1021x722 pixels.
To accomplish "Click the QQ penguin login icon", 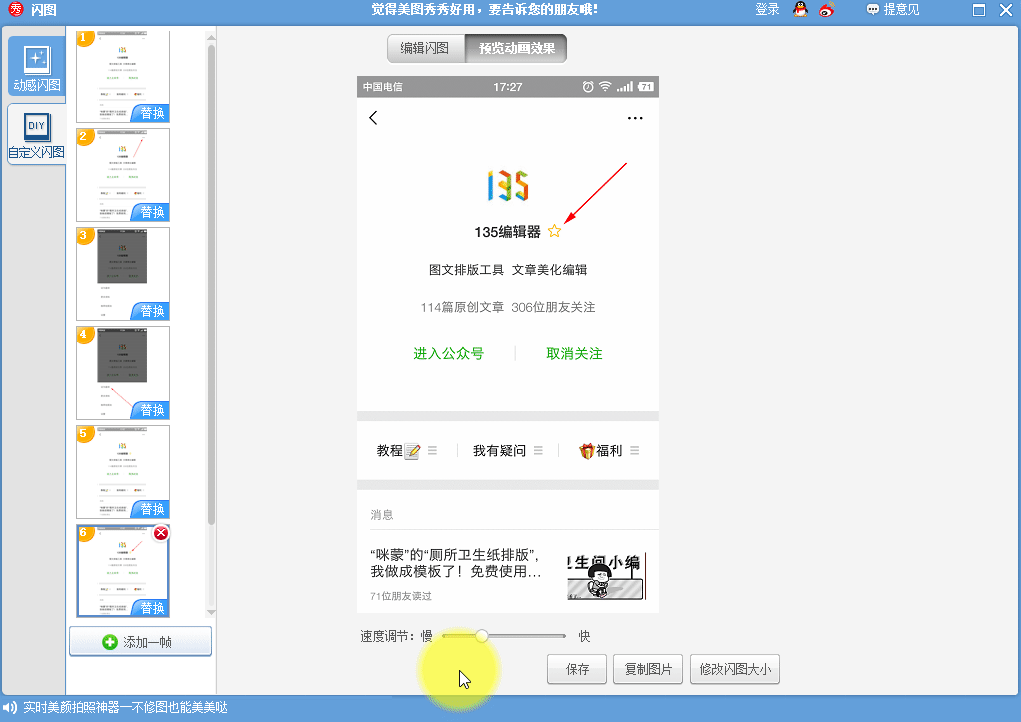I will [800, 10].
